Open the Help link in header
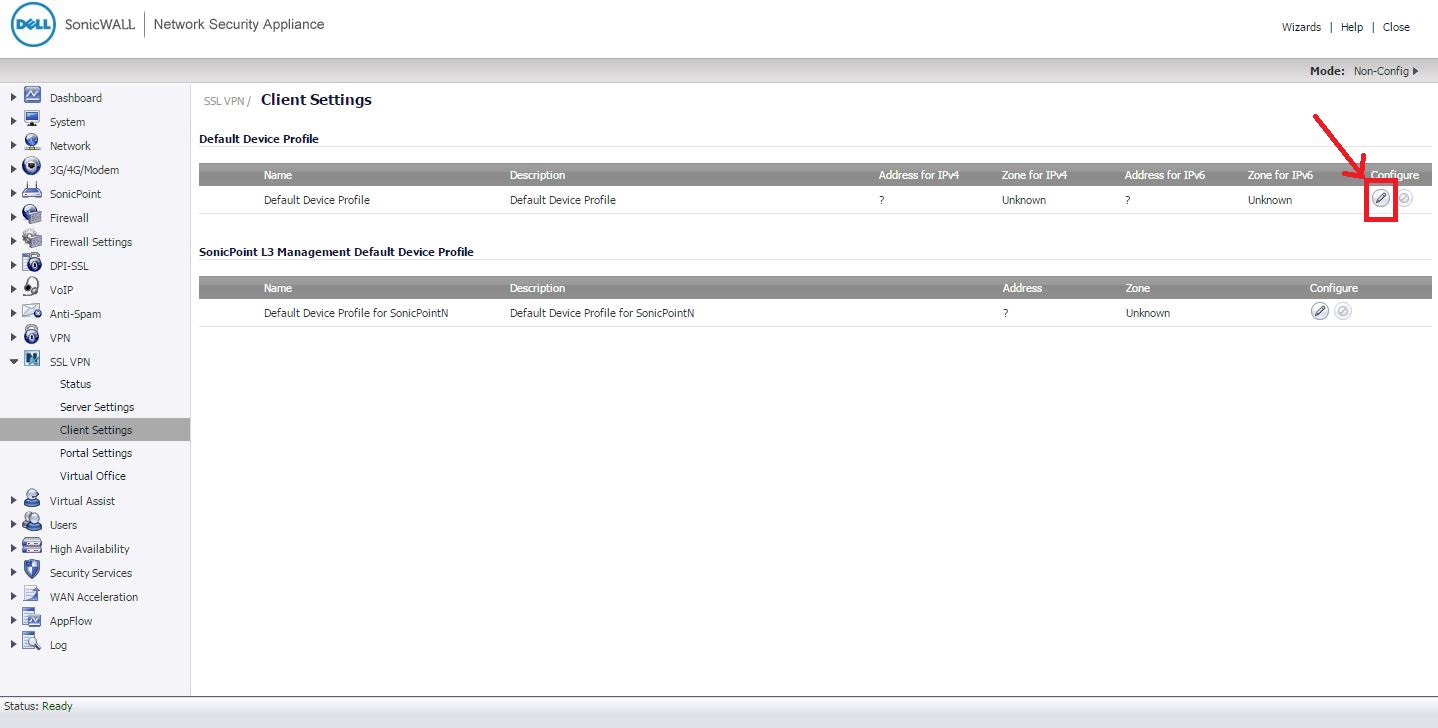This screenshot has height=728, width=1438. (x=1351, y=27)
